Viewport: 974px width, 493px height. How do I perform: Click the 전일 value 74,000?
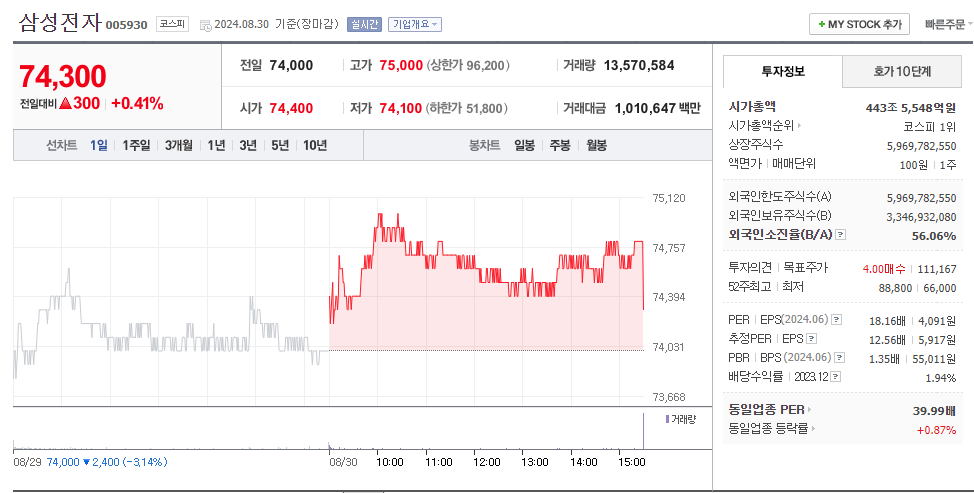coord(291,65)
